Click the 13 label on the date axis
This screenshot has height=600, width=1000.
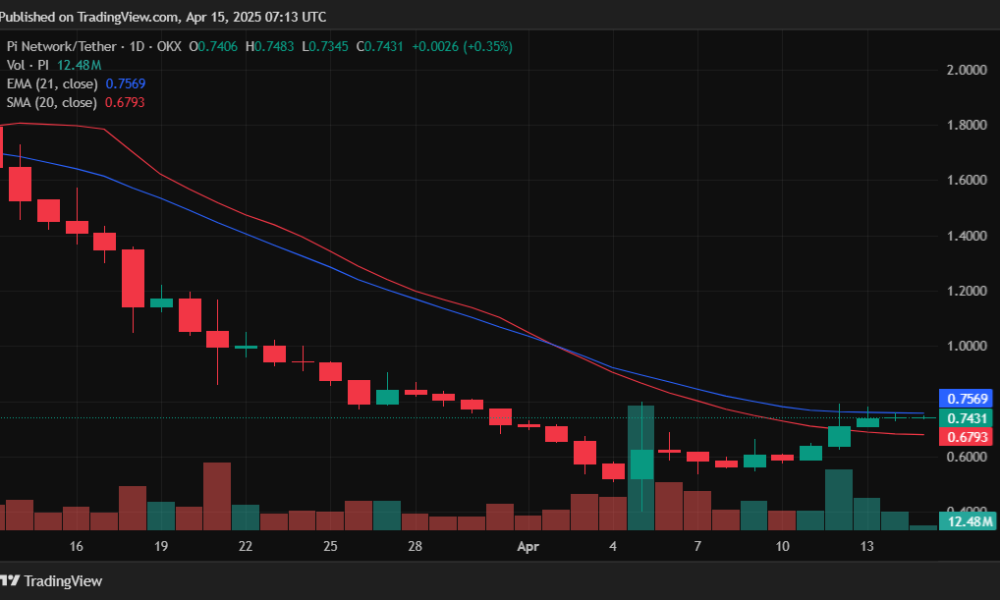coord(867,547)
